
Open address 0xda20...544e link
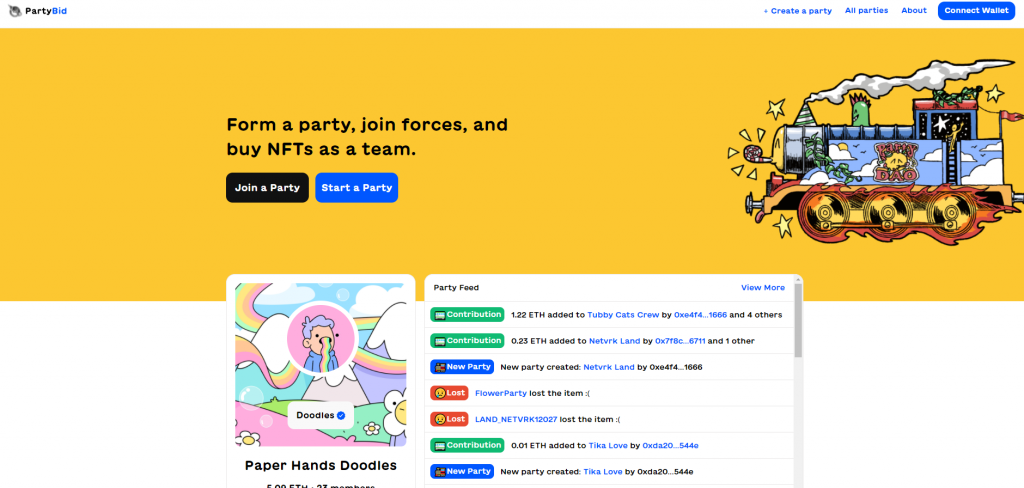(x=671, y=446)
